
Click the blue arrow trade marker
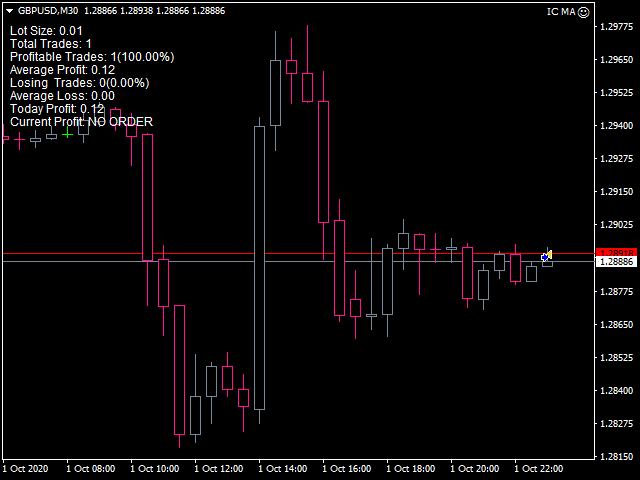click(x=544, y=258)
